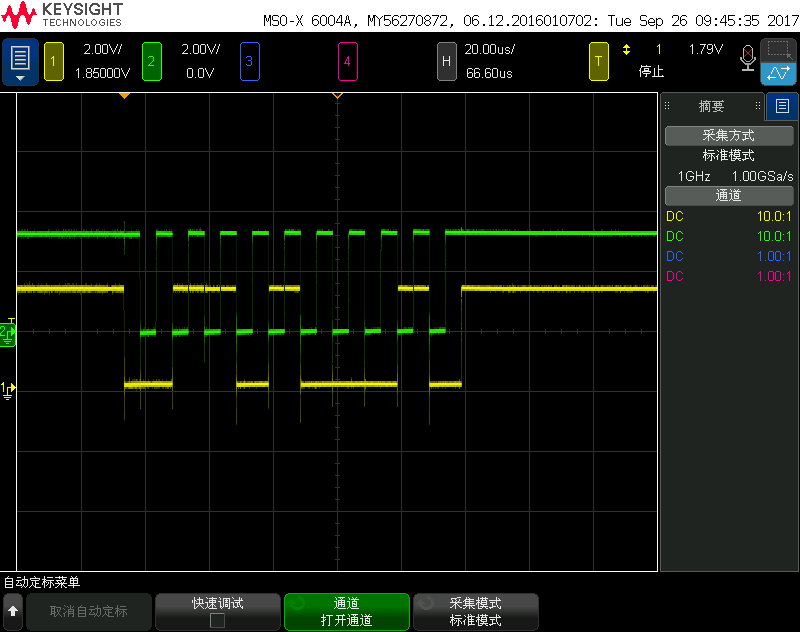Activate the zoom selection rectangle tool
This screenshot has width=800, height=632.
[779, 50]
